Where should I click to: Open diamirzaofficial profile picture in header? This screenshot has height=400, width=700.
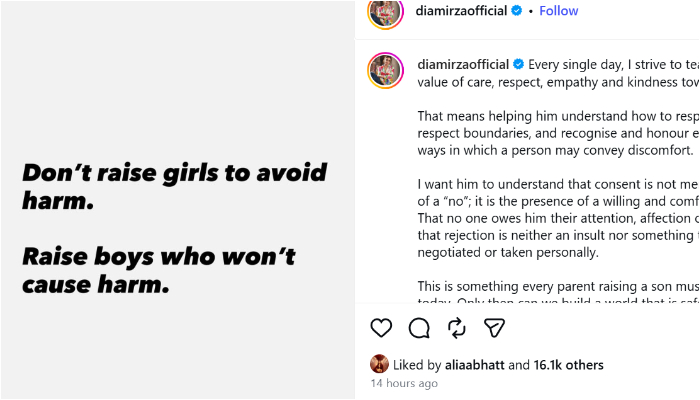click(385, 12)
